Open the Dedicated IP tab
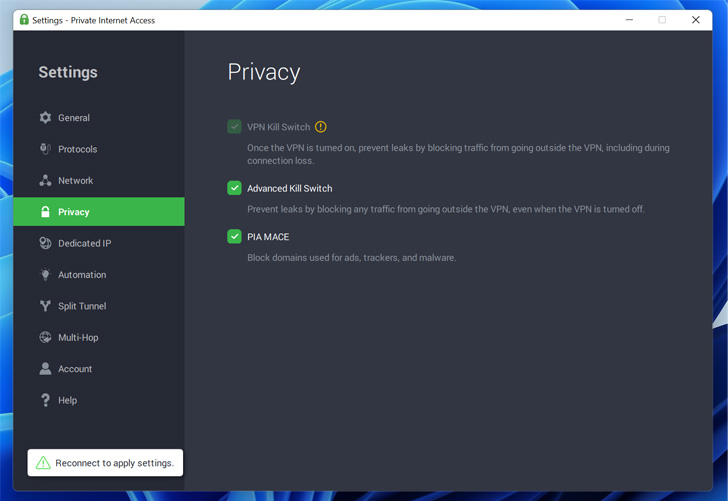Screen dimensions: 728x501 [x=99, y=243]
